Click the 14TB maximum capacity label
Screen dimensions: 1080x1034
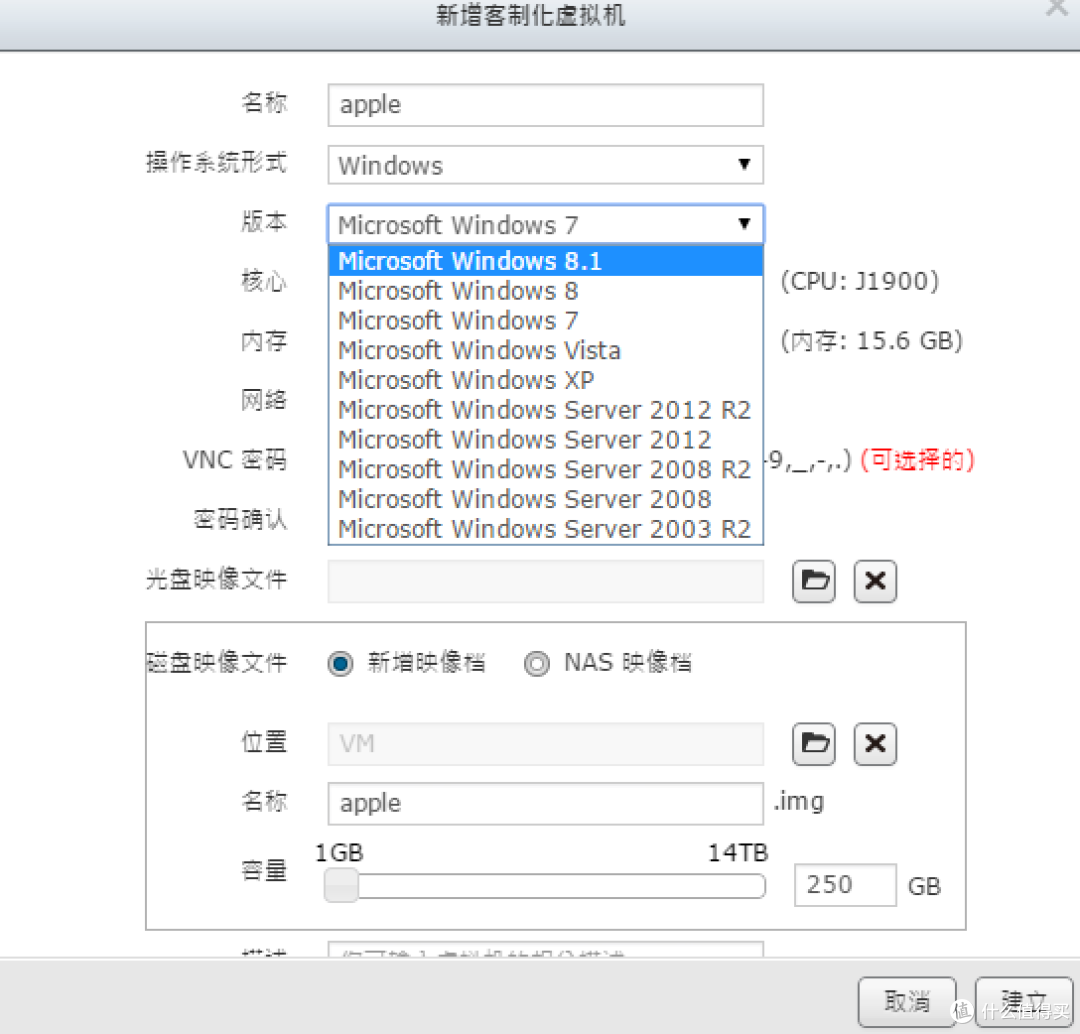[x=738, y=853]
